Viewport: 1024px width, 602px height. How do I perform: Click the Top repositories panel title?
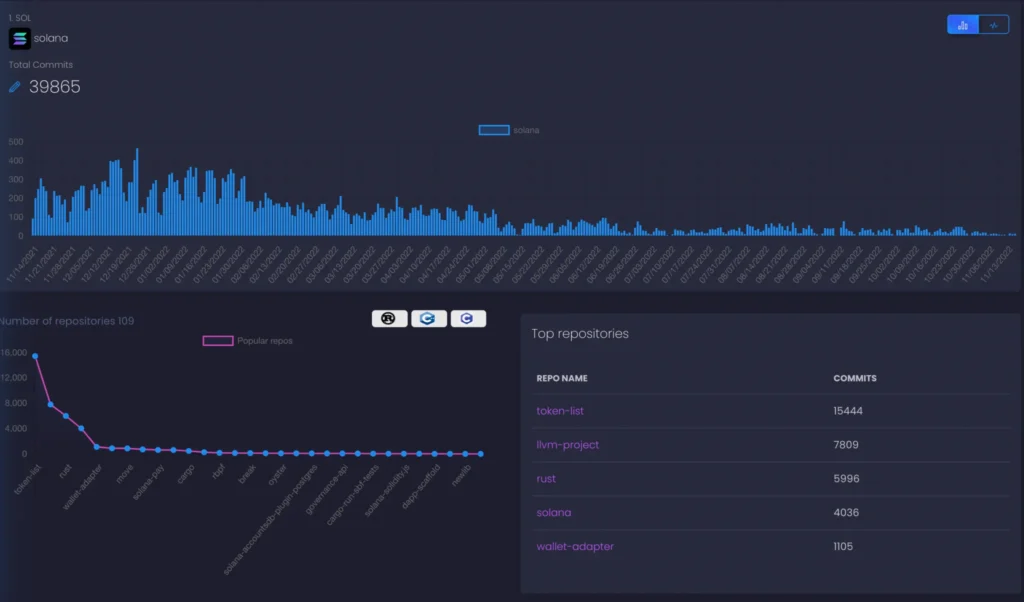click(580, 334)
